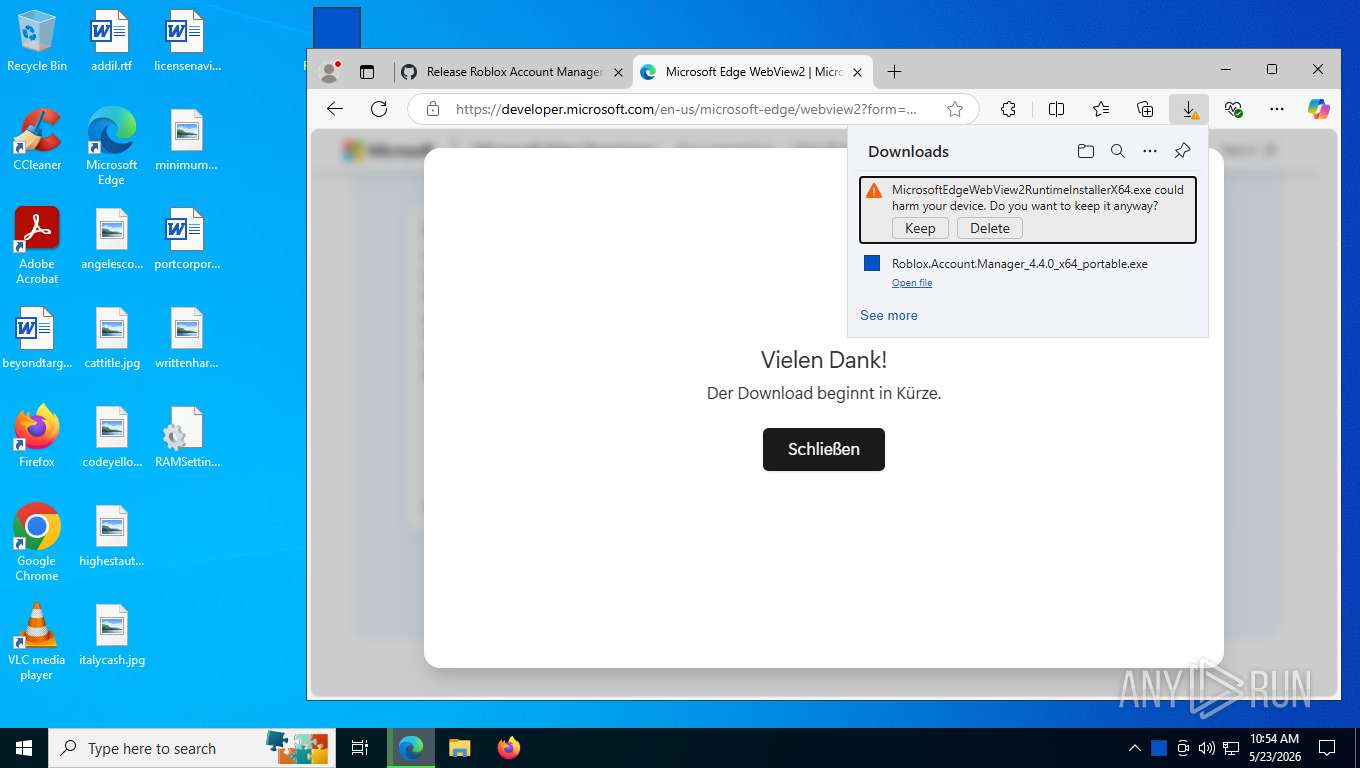Open more options in Downloads panel

(x=1150, y=151)
